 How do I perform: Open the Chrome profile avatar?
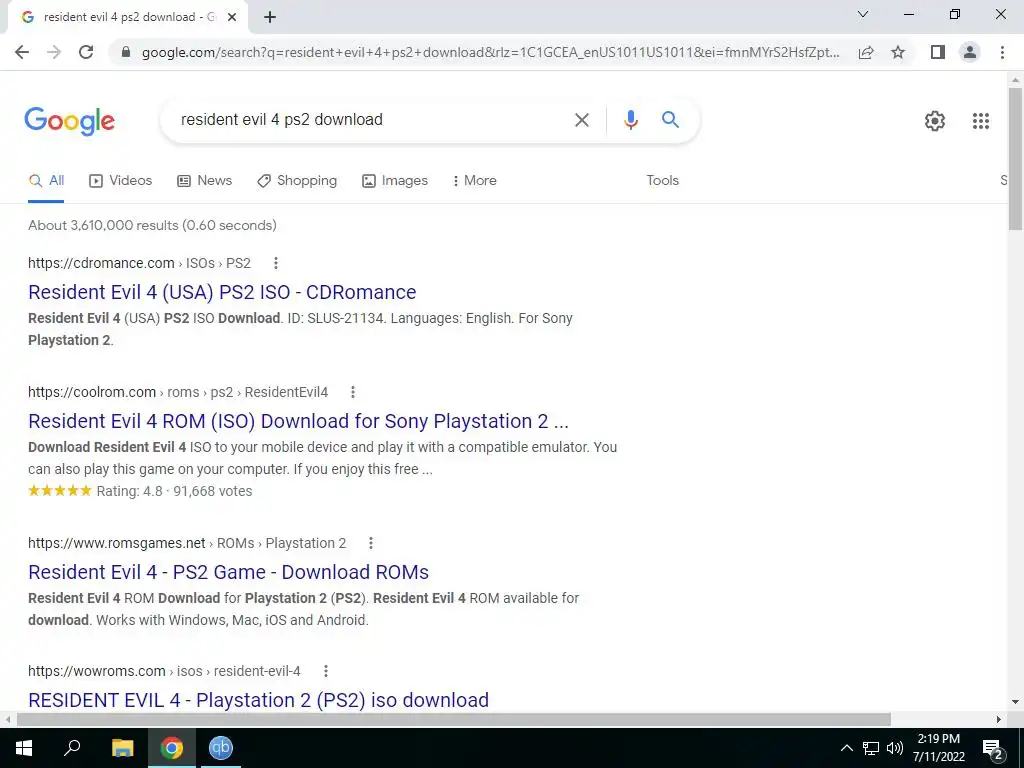[970, 52]
